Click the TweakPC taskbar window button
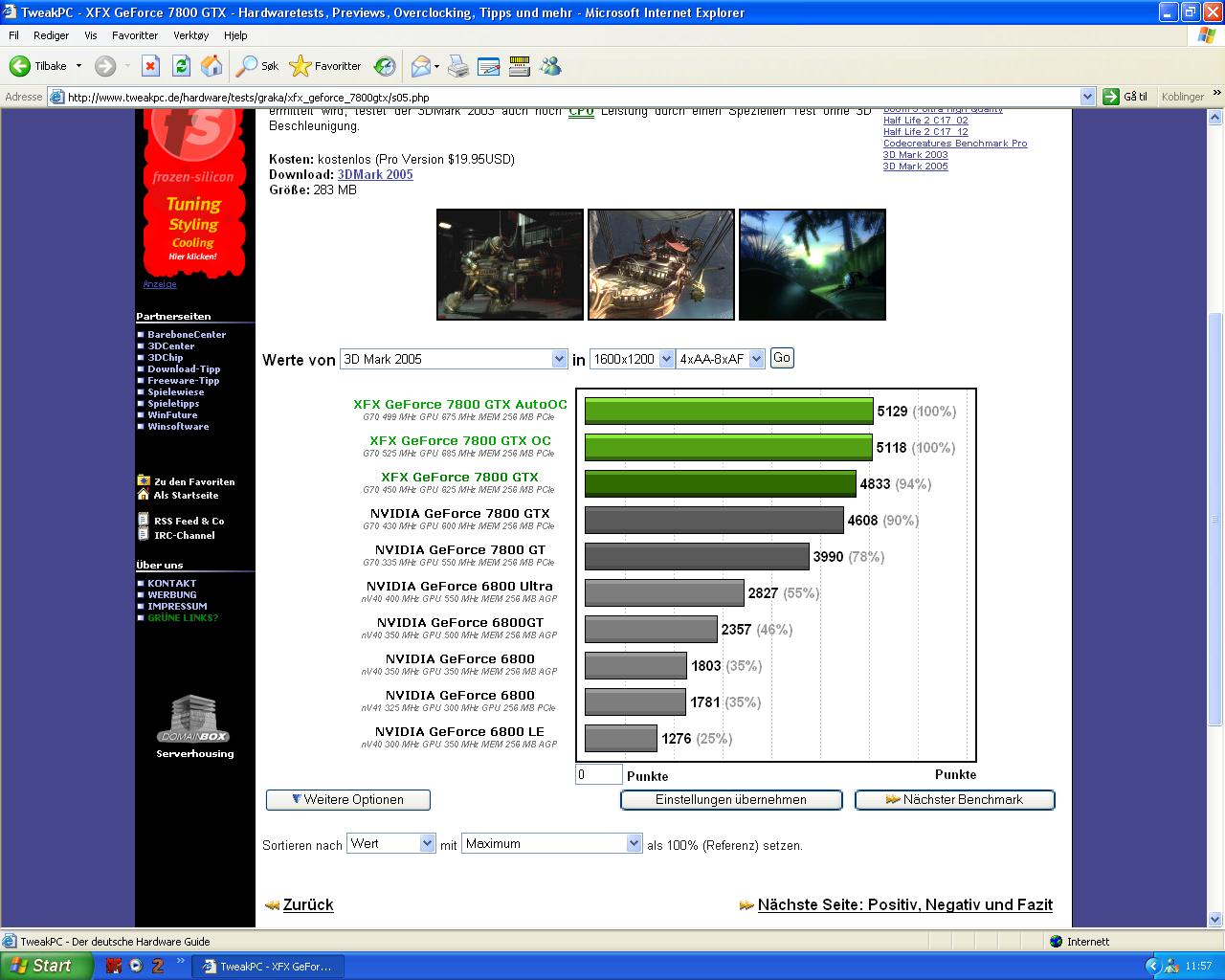 tap(267, 967)
